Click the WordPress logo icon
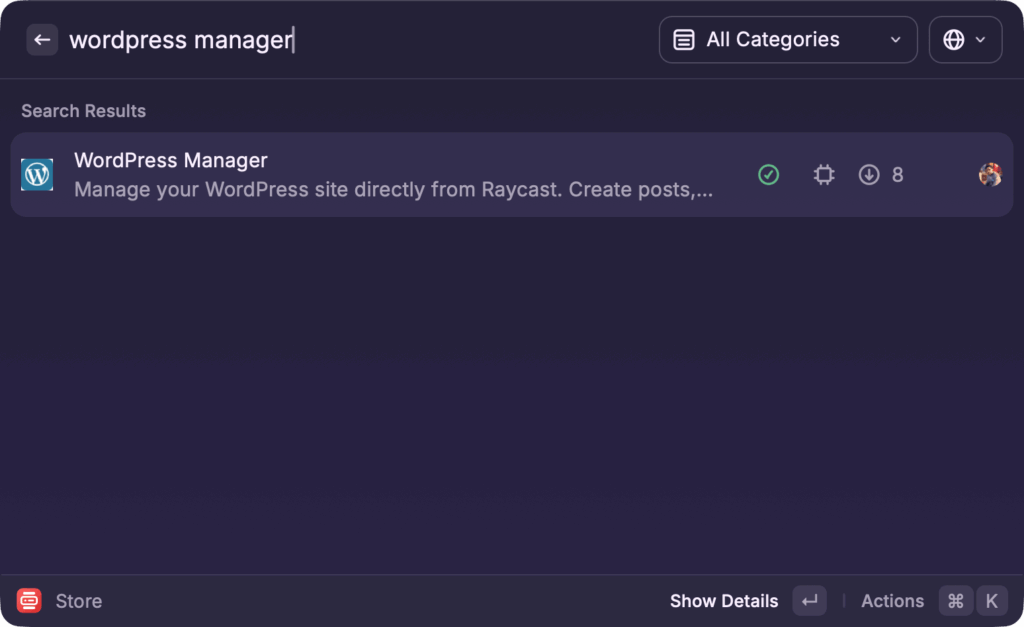This screenshot has width=1024, height=627. coord(37,175)
